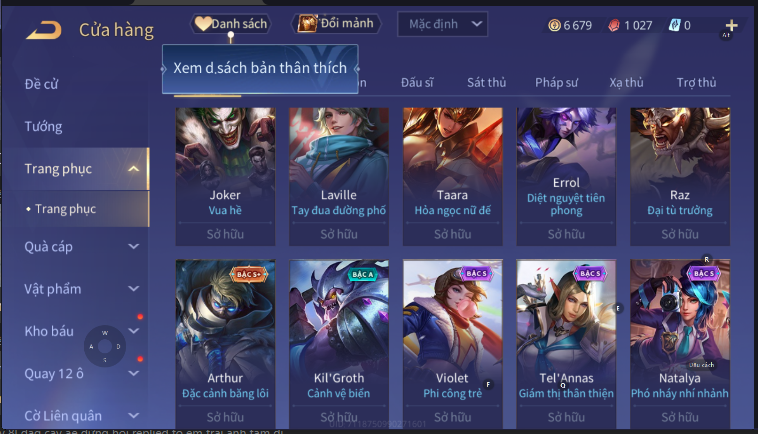Click the red ruby currency icon

614,25
